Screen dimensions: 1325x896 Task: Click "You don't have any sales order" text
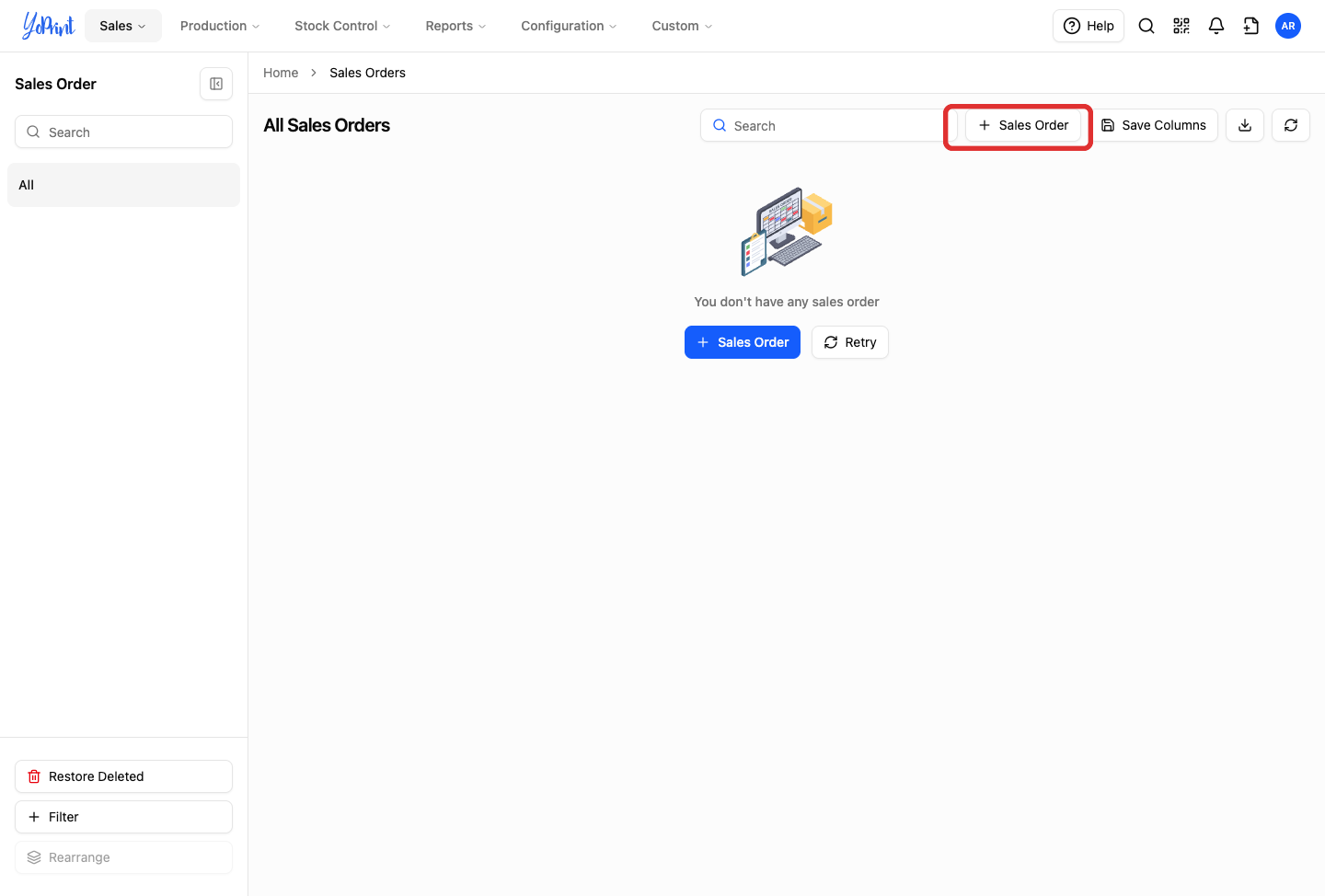click(x=787, y=302)
